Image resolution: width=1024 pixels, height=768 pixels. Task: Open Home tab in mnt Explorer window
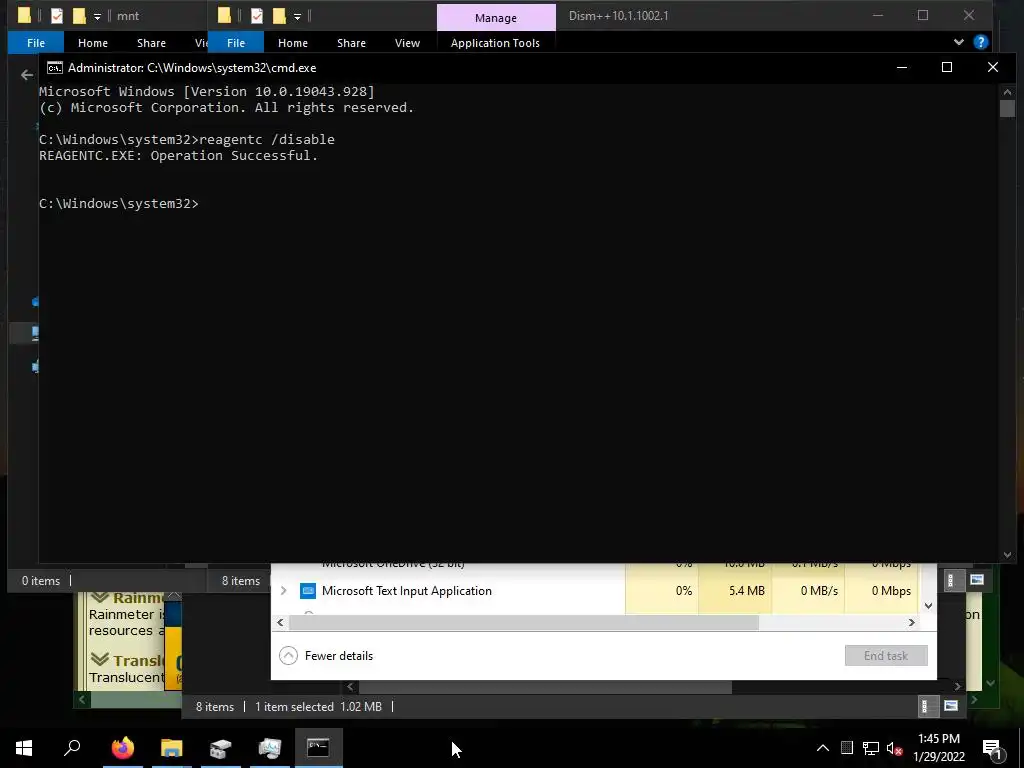(x=93, y=43)
